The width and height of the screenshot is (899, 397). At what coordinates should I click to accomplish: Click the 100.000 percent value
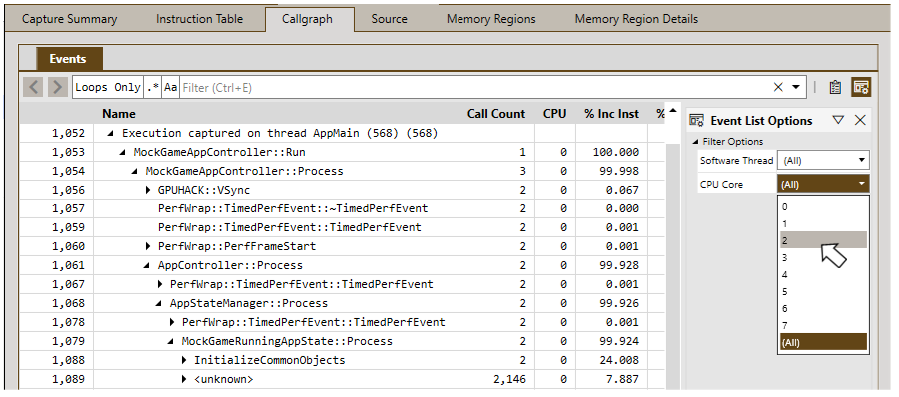pyautogui.click(x=616, y=152)
